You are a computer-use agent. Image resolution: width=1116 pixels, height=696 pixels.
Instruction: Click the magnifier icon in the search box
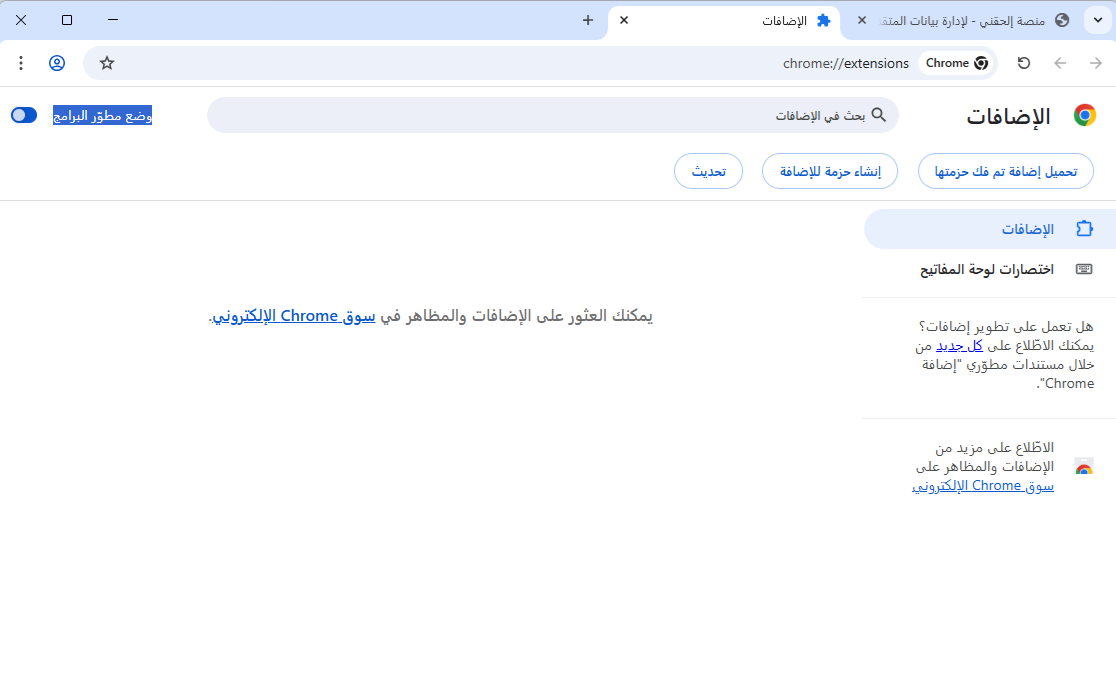(879, 115)
